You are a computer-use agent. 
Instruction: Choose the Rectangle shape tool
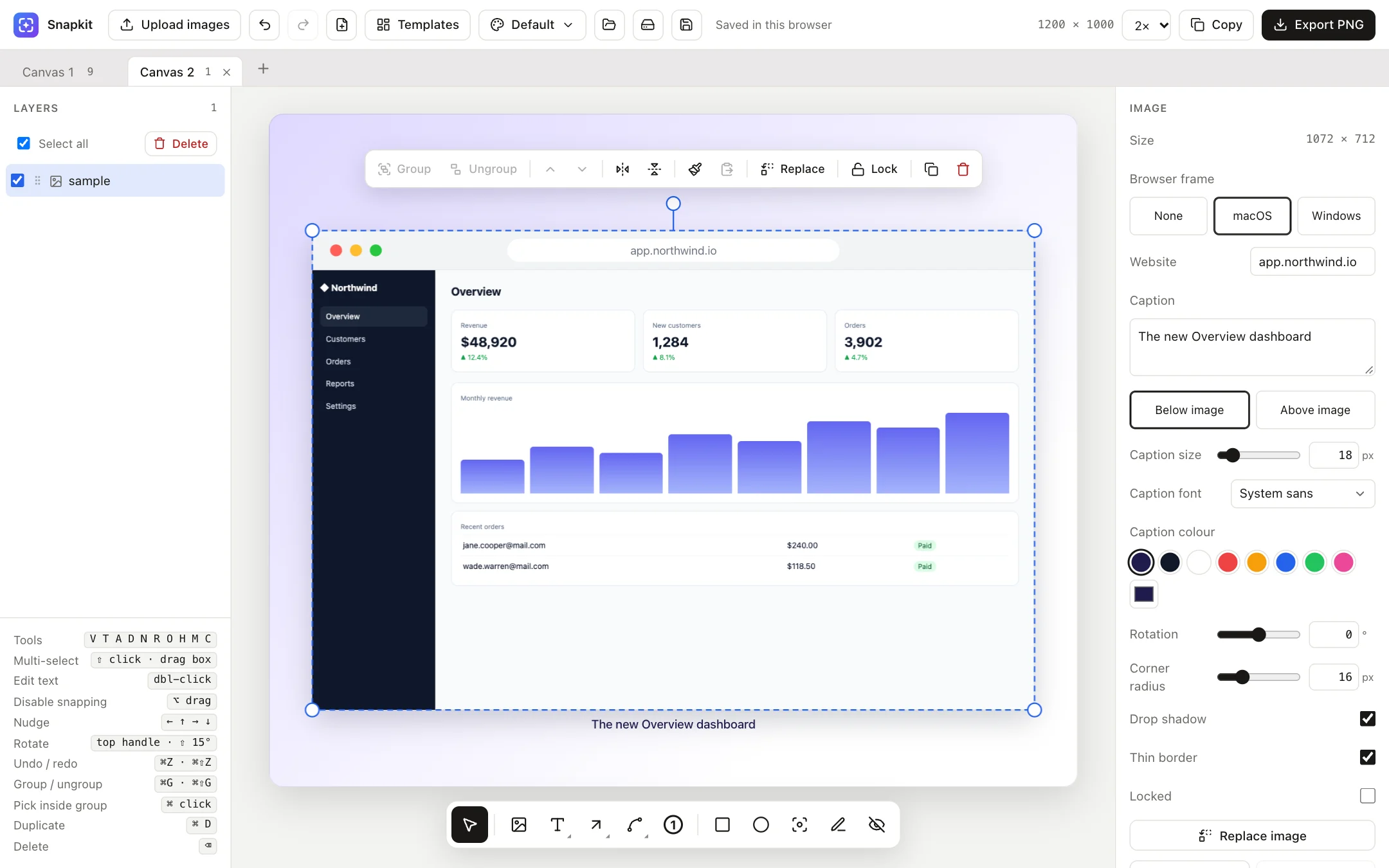point(722,825)
